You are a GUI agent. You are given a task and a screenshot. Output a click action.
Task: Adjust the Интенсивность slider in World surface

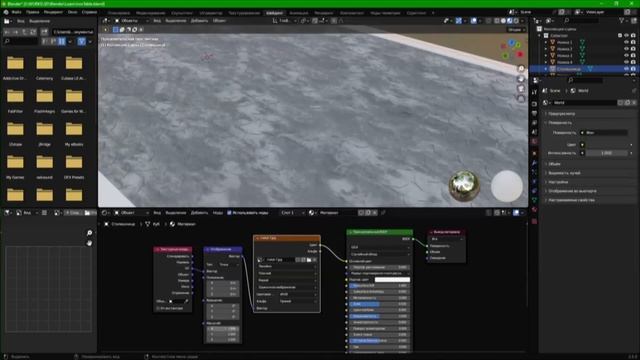(607, 153)
